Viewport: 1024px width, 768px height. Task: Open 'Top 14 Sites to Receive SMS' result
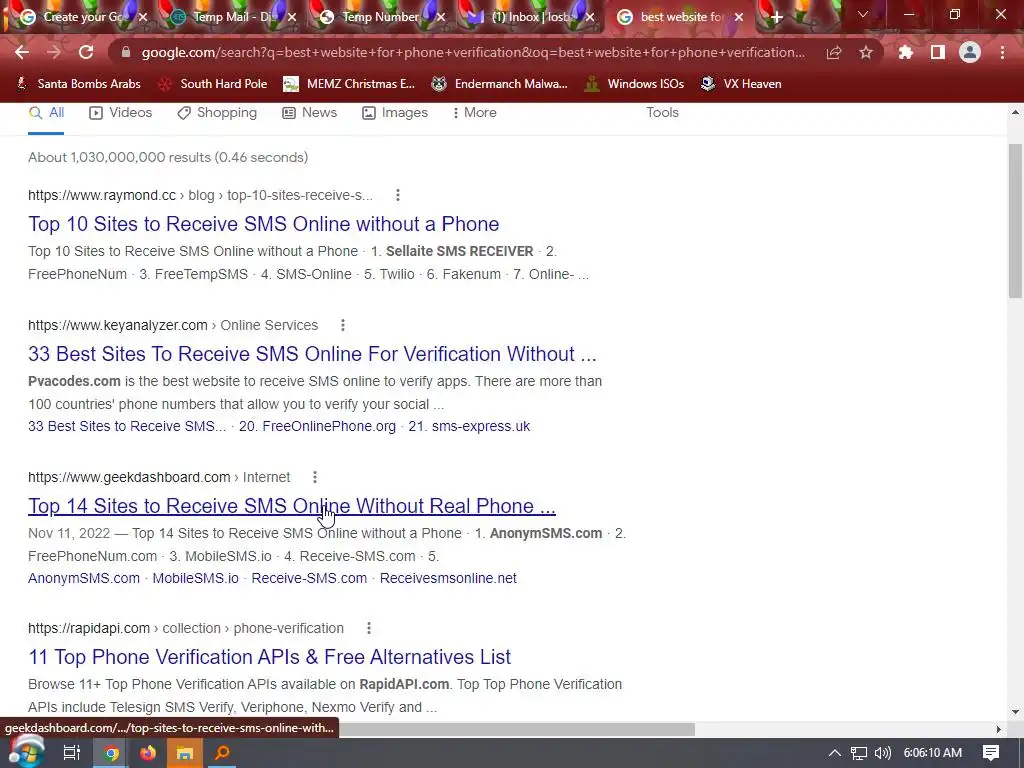(291, 506)
